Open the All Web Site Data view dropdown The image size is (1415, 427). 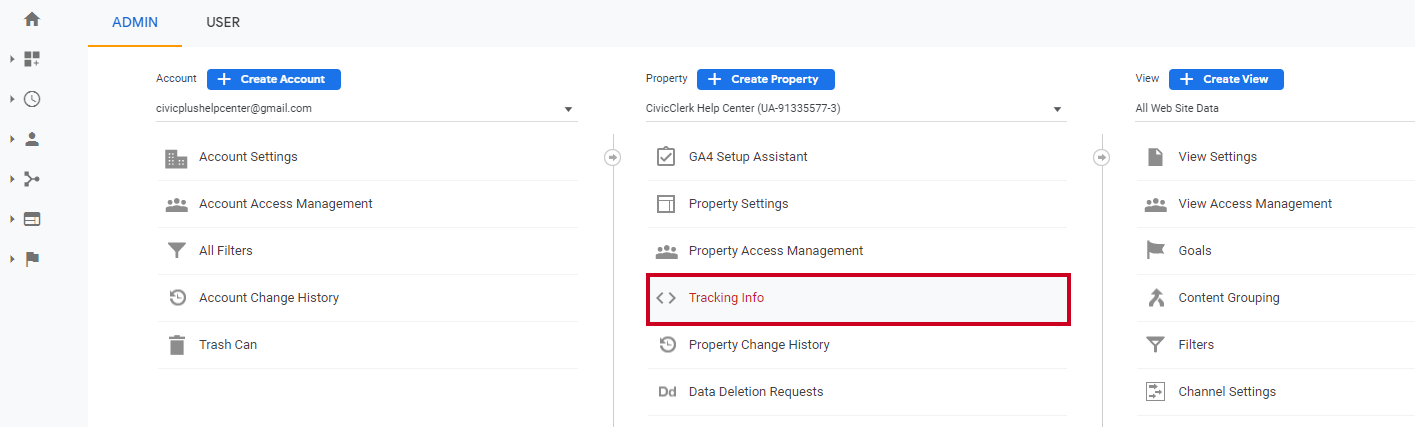click(1275, 109)
